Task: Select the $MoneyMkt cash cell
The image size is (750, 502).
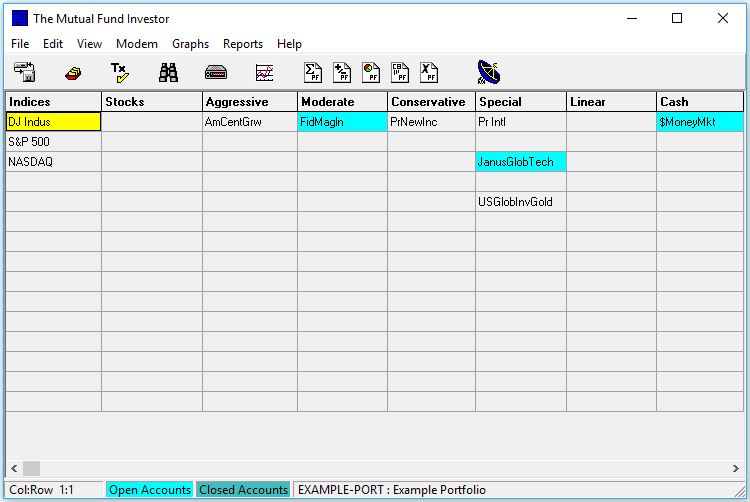Action: tap(700, 122)
